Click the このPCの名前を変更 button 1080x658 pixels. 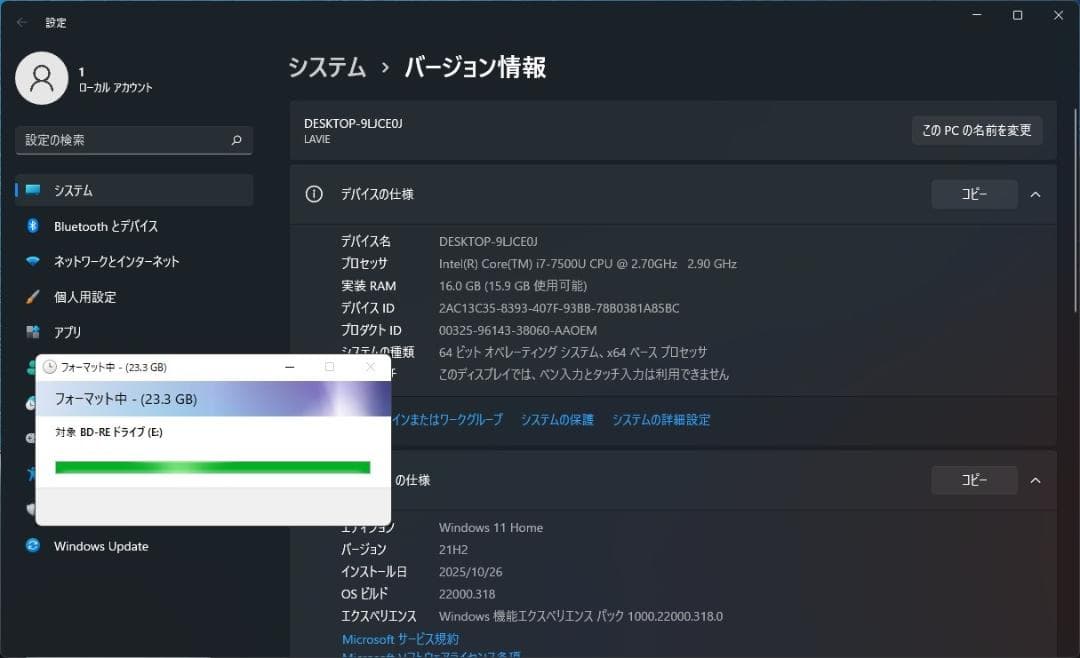tap(977, 130)
